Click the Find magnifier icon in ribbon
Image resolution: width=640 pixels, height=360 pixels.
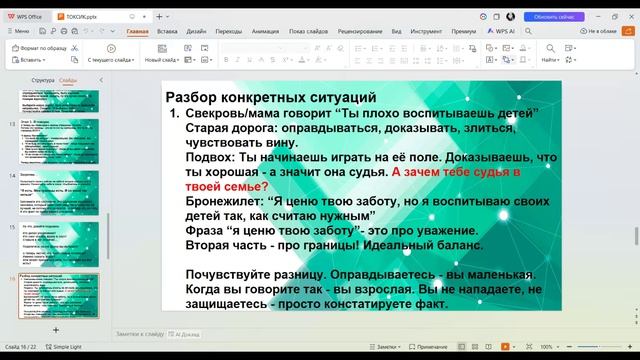550,49
